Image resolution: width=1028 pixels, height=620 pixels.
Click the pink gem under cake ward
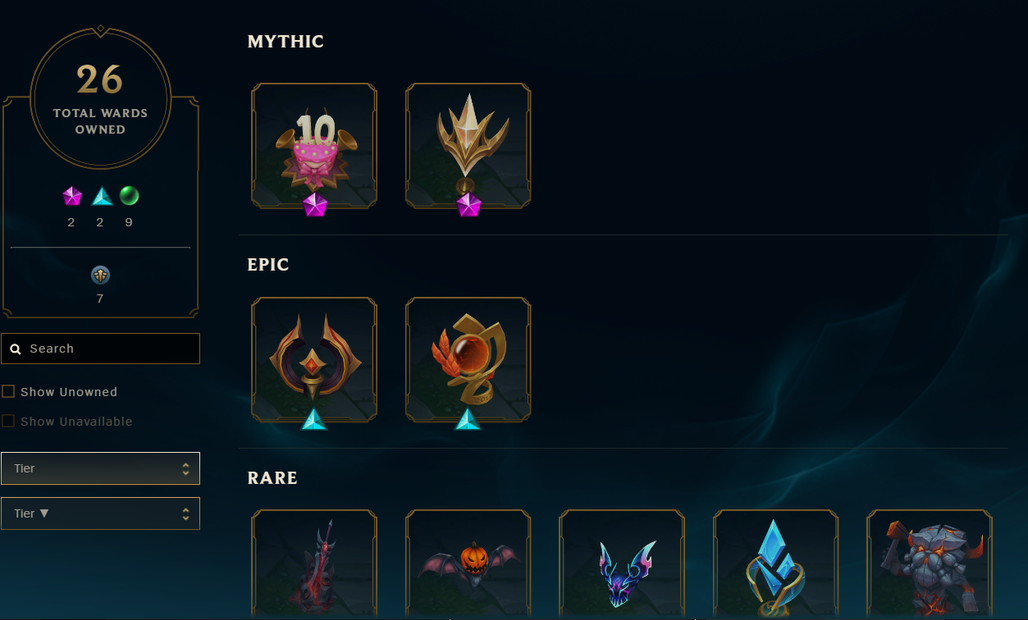[x=315, y=204]
